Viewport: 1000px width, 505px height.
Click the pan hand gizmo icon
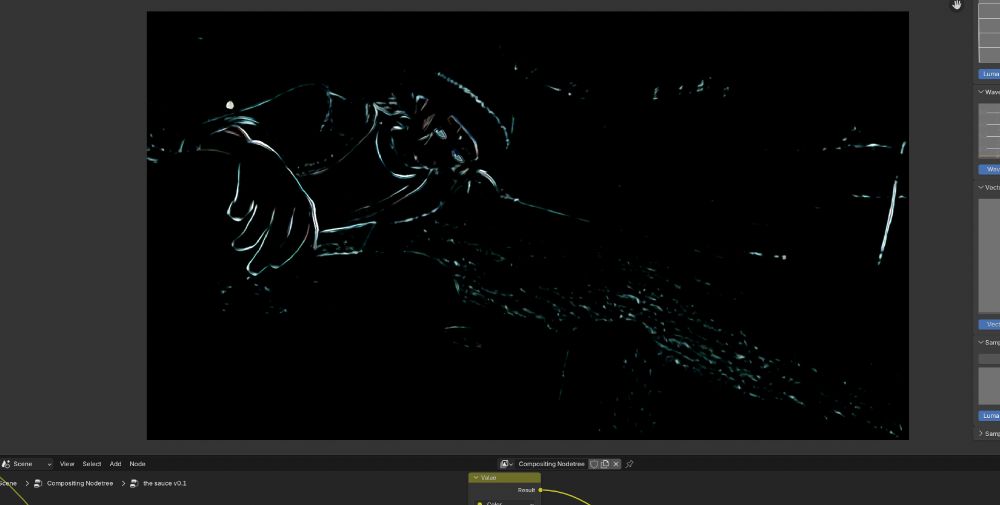pyautogui.click(x=957, y=5)
